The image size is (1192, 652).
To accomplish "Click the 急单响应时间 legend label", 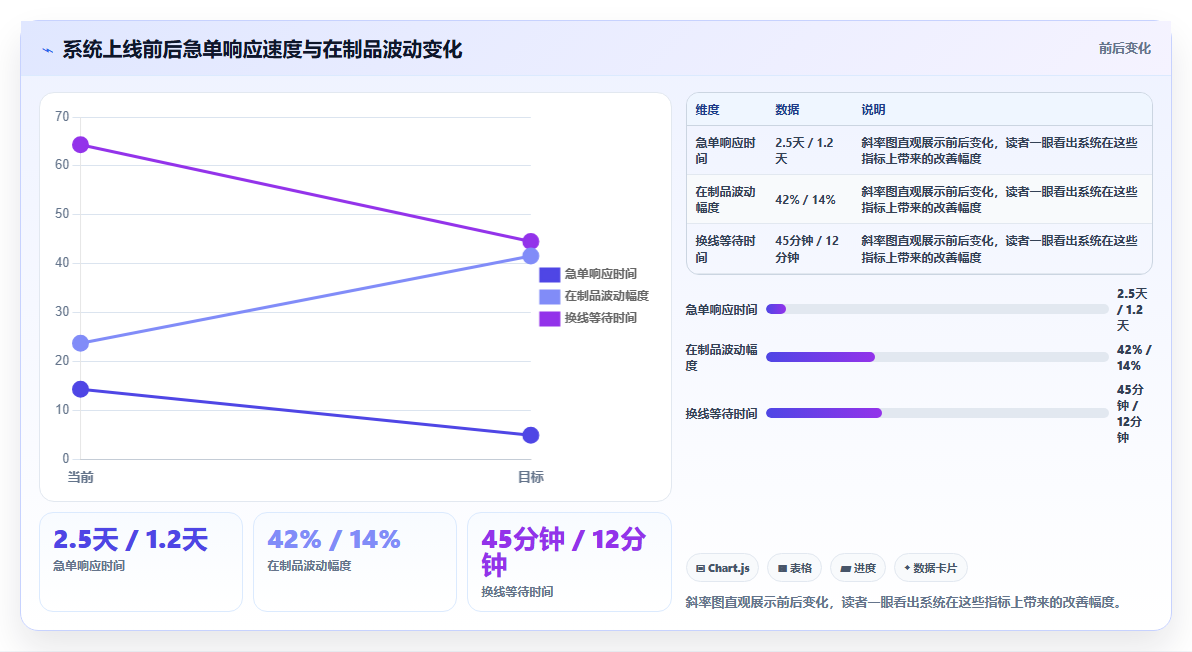I will coord(601,274).
